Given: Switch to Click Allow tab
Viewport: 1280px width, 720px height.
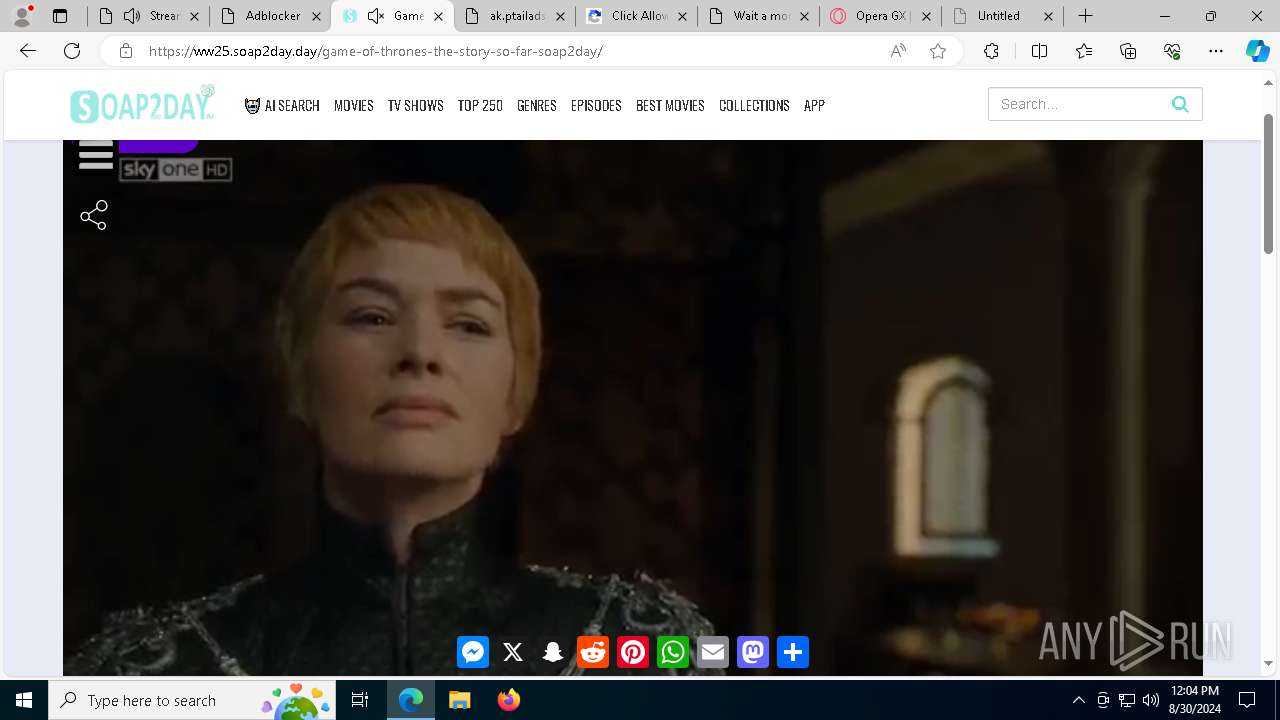Looking at the screenshot, I should coord(637,16).
